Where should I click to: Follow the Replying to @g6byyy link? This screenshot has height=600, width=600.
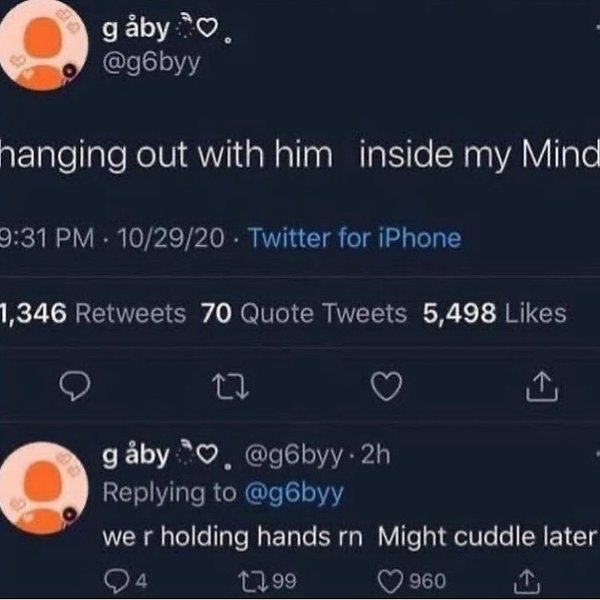(293, 493)
